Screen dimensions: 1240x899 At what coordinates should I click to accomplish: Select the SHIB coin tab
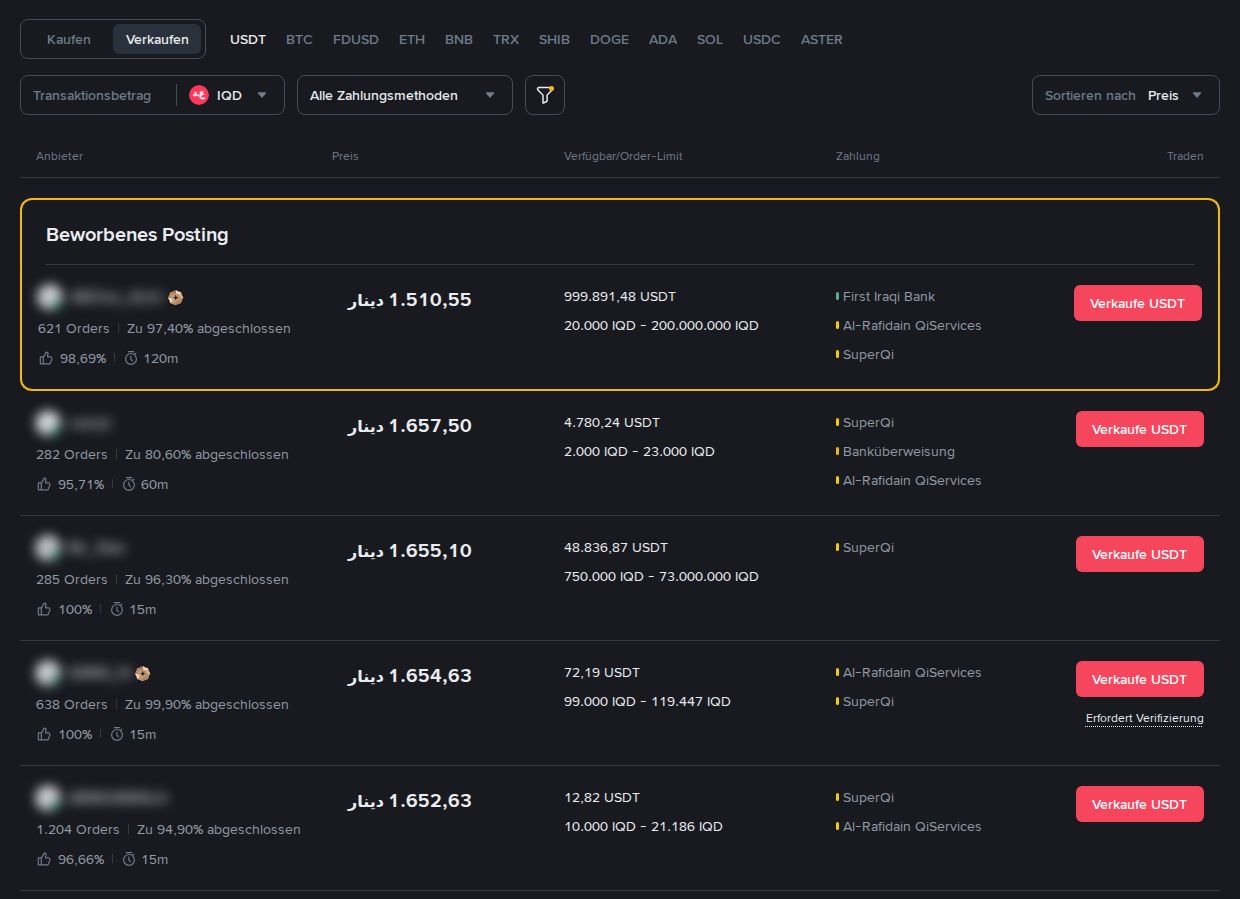click(x=554, y=39)
